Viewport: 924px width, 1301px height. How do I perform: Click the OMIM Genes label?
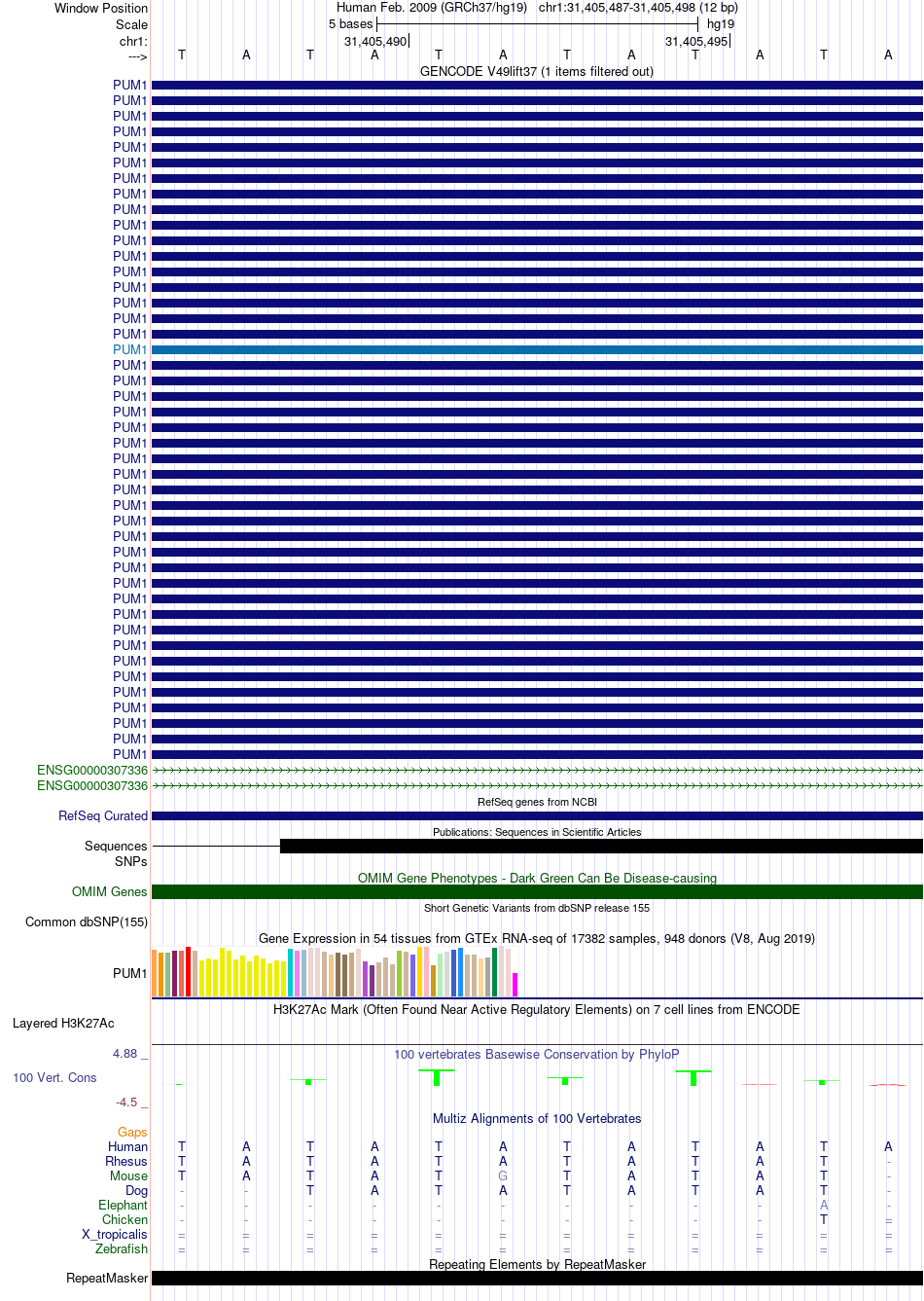(110, 891)
